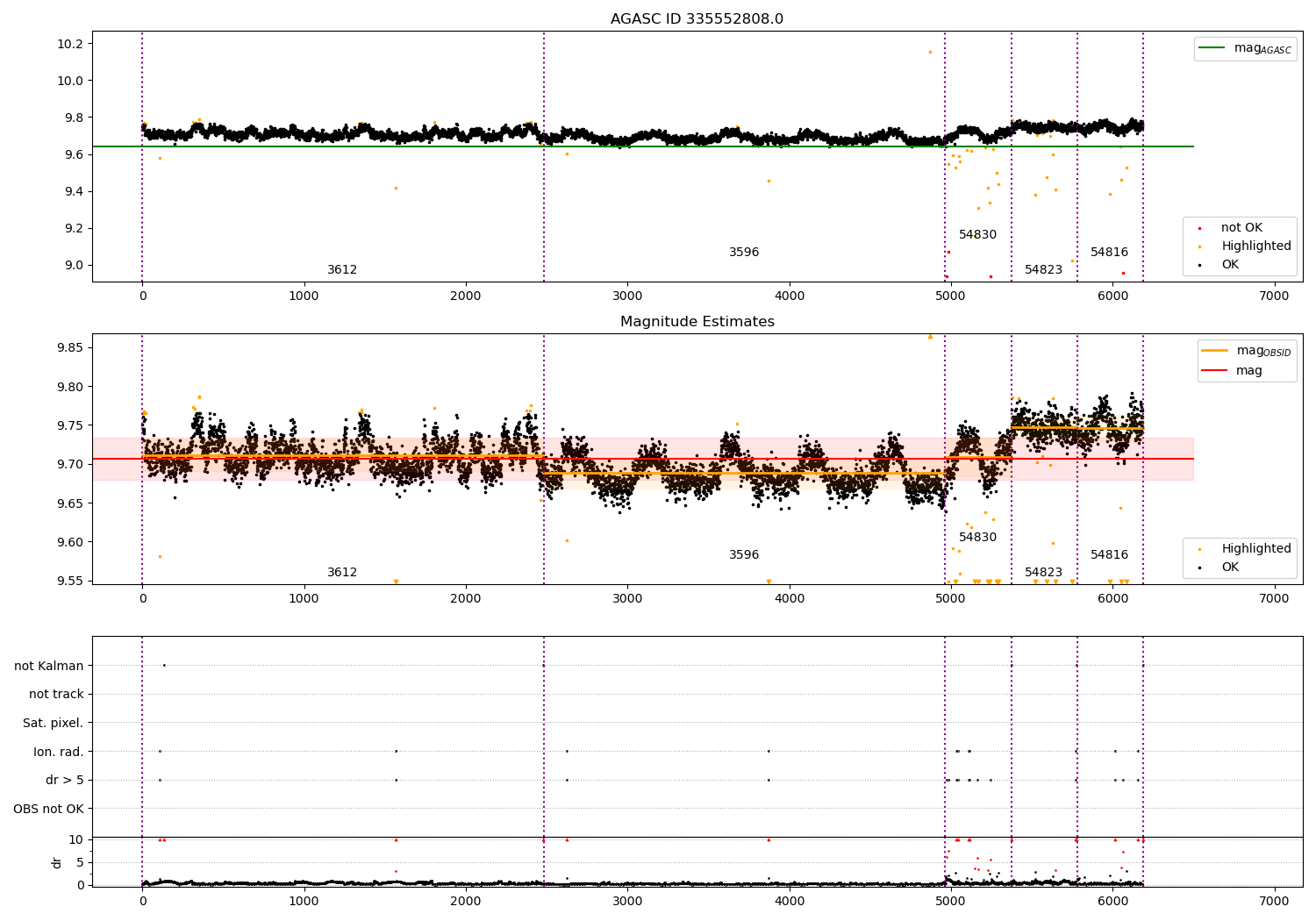Click the 3000 x-tick under Magnitude Estimates plot
This screenshot has height=921, width=1316.
[x=627, y=598]
